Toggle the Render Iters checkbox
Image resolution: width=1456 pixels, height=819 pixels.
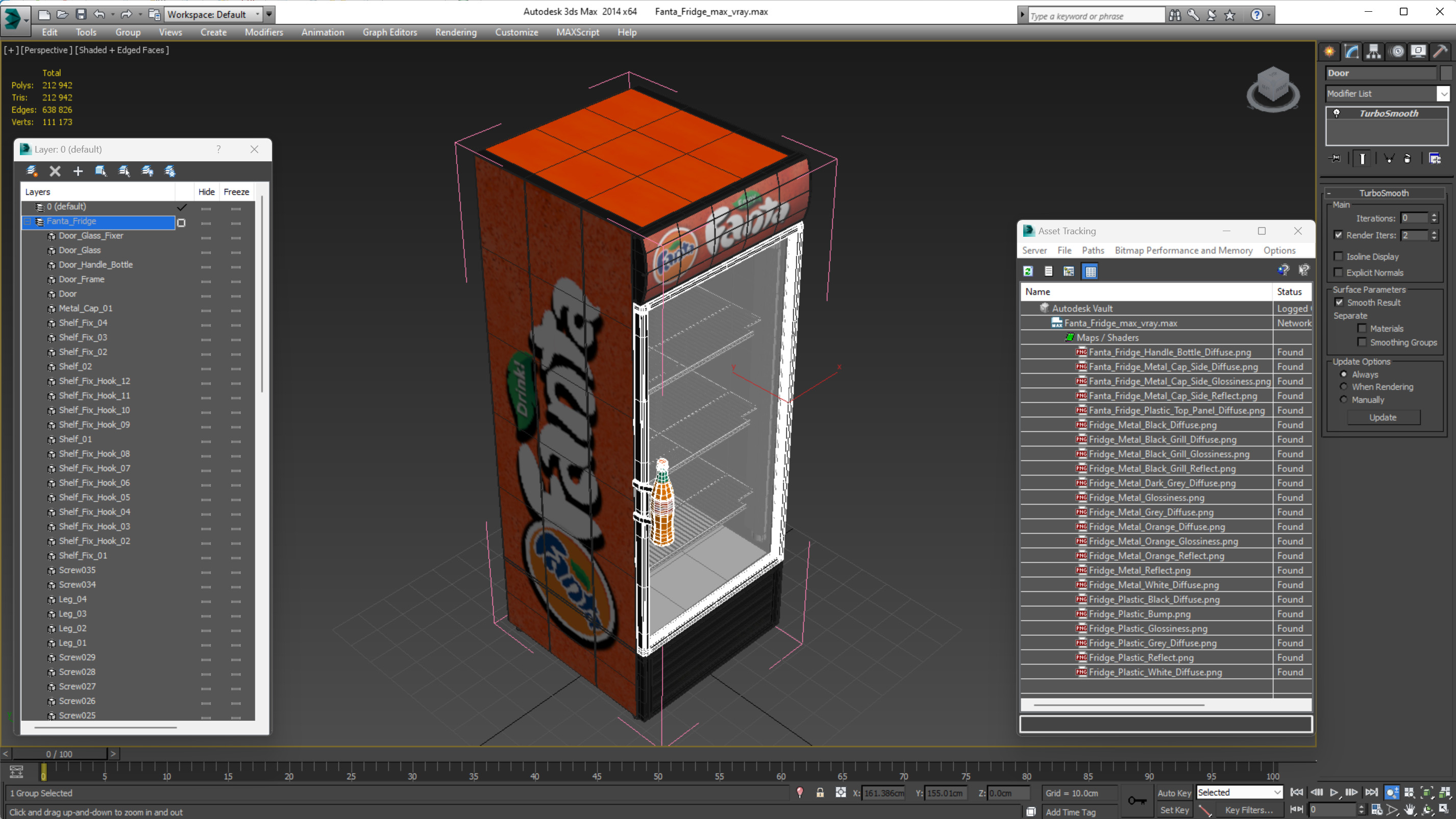(x=1339, y=235)
